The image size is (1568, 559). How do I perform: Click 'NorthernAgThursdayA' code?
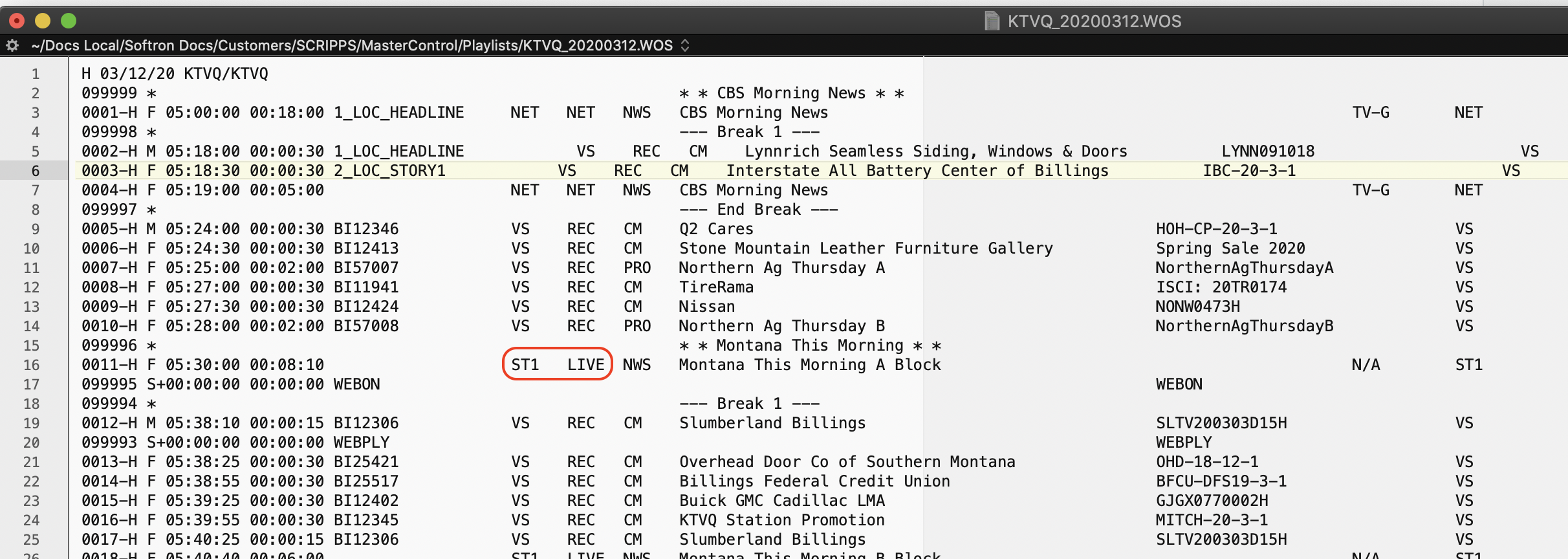pos(1245,268)
